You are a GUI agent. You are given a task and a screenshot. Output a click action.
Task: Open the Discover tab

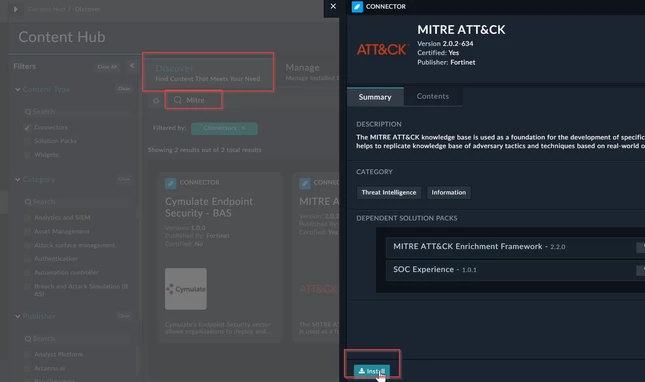point(208,72)
